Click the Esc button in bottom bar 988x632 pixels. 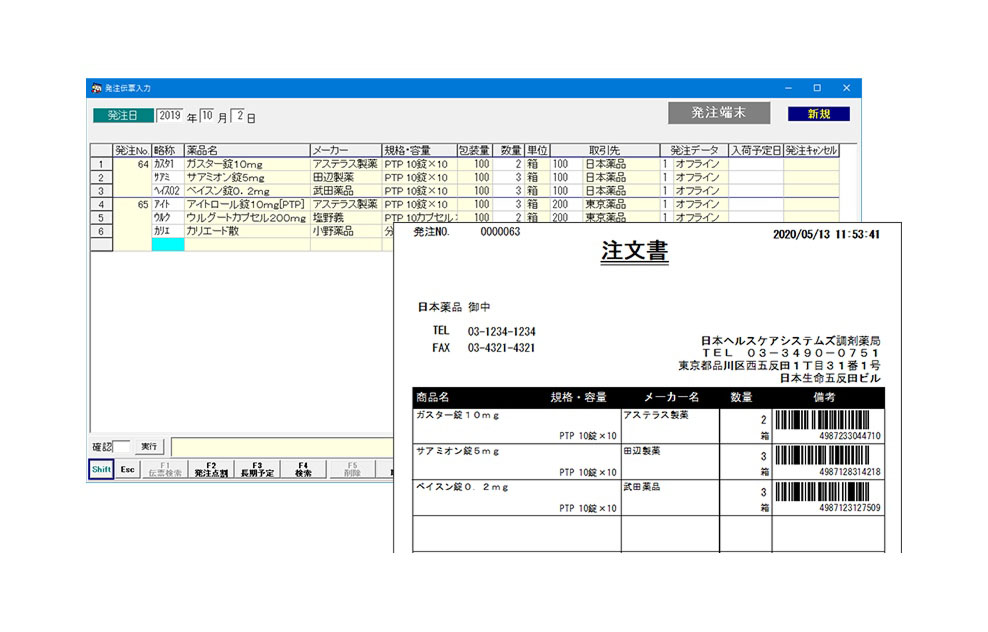point(128,470)
